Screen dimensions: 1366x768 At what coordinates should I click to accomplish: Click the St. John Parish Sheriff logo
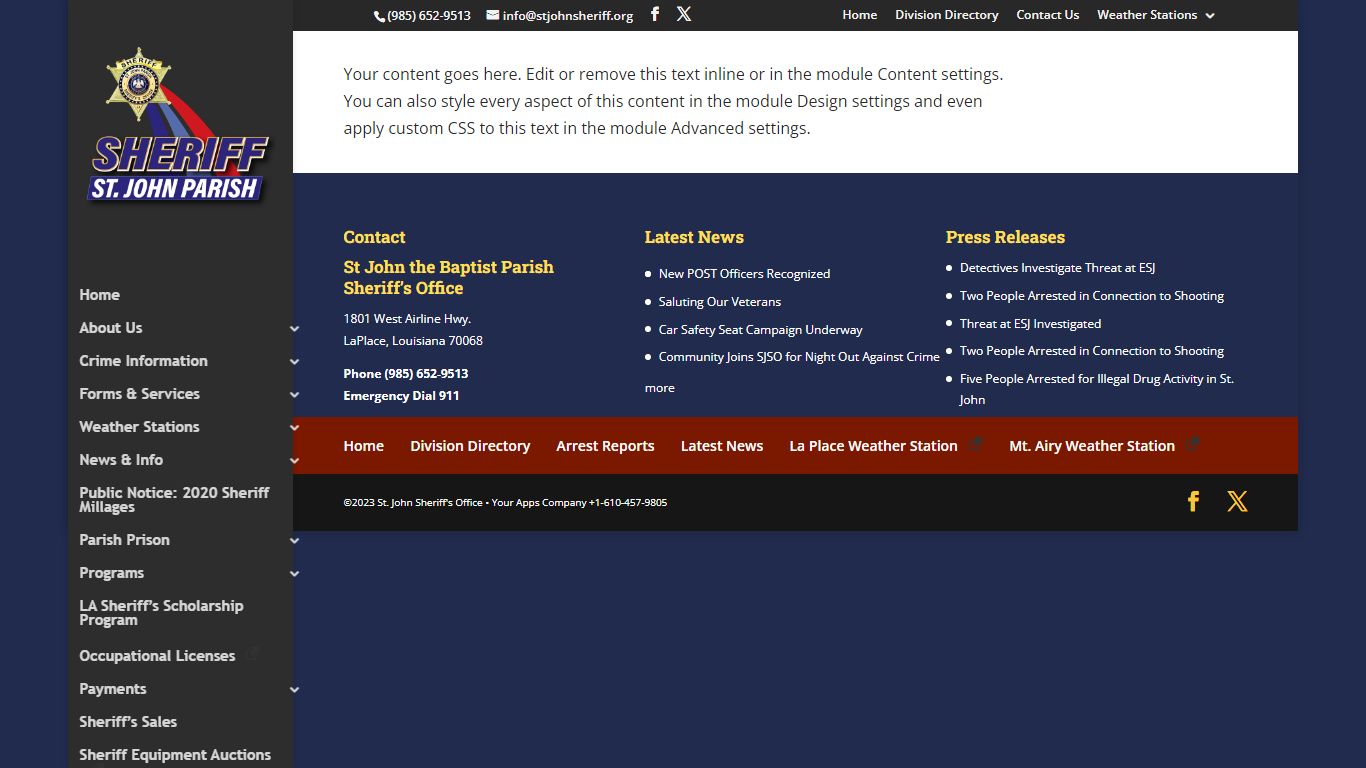[x=178, y=126]
